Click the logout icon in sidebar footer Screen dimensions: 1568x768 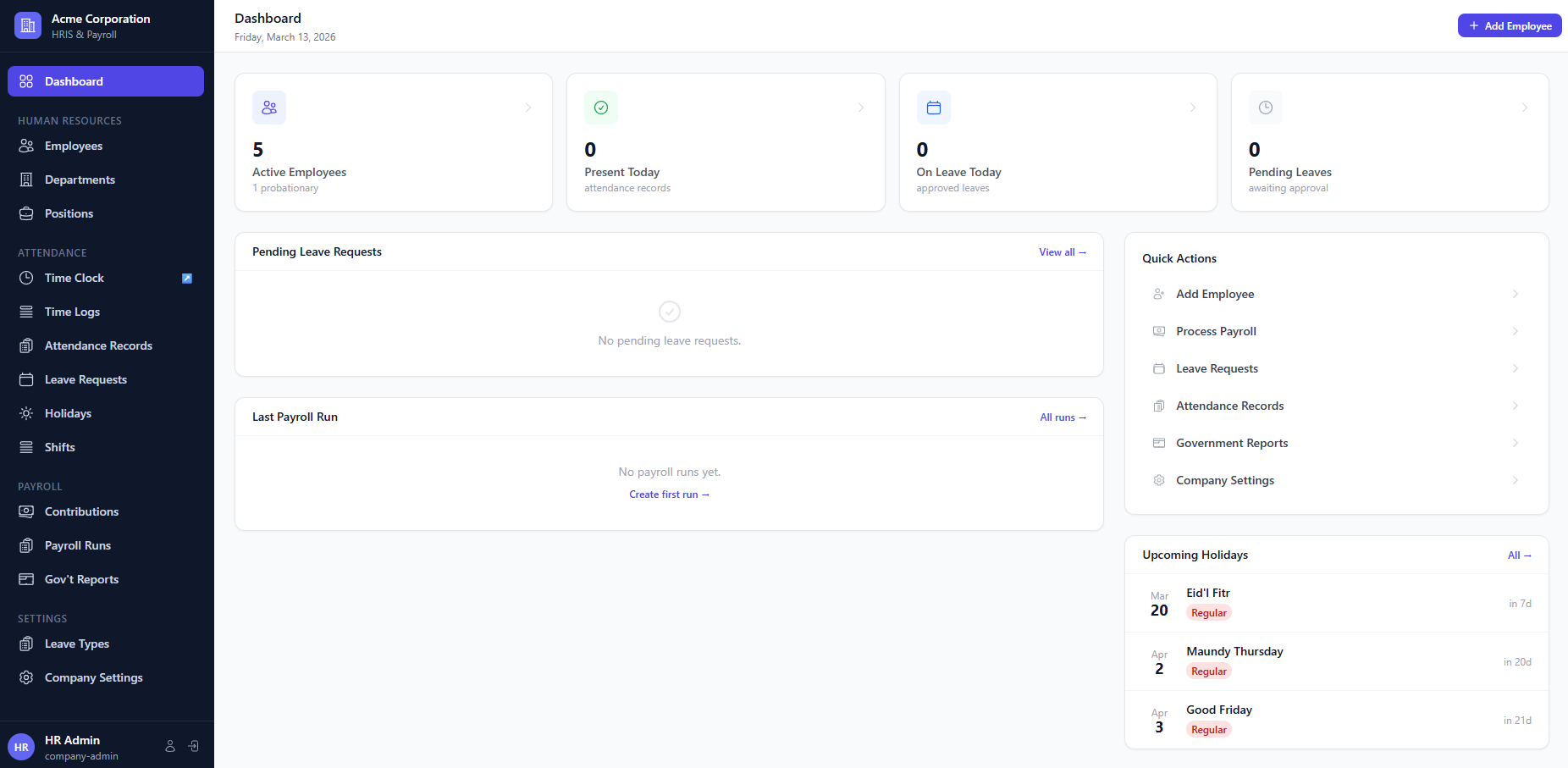tap(194, 746)
